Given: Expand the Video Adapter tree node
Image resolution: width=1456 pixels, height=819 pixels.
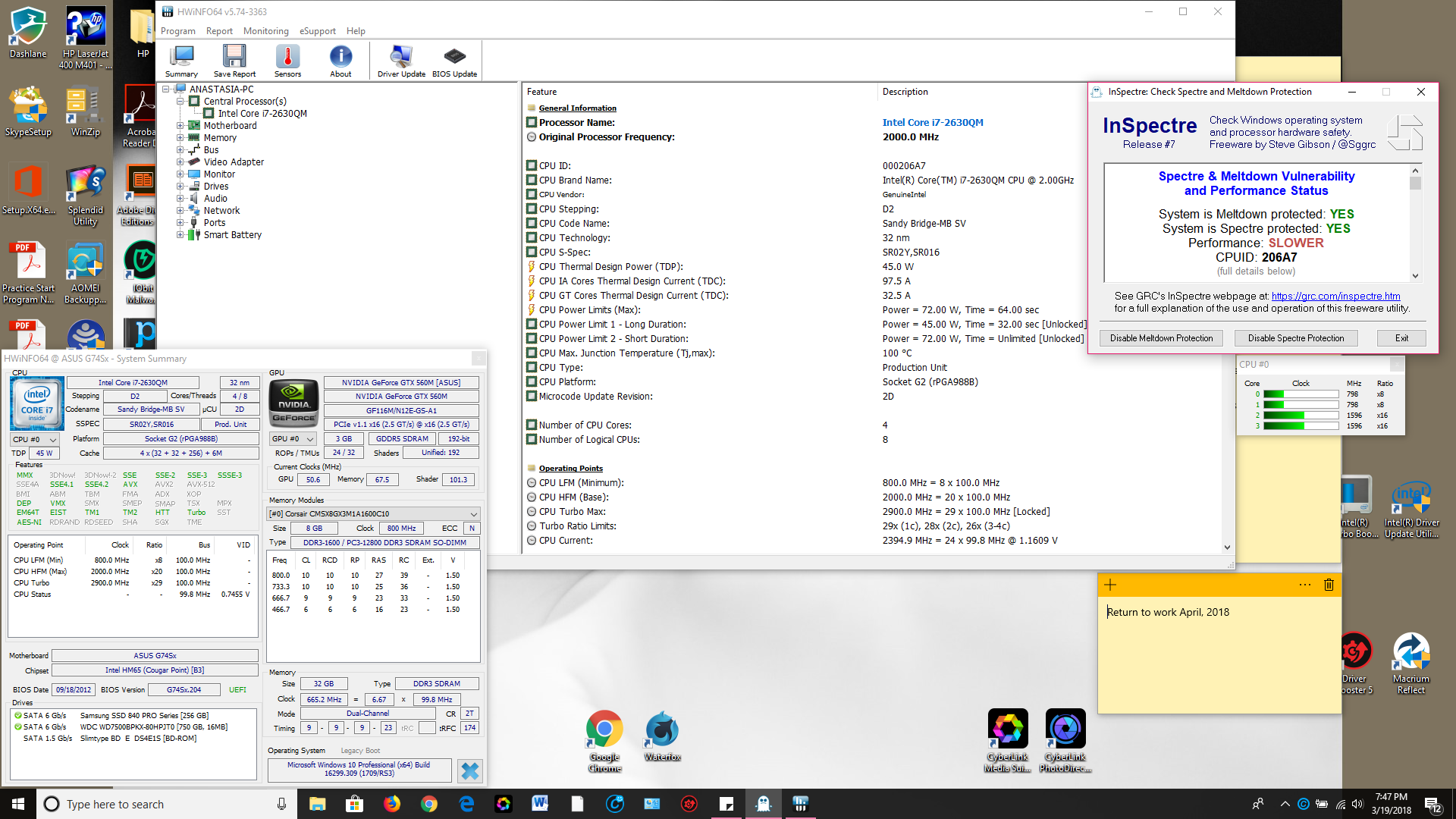Looking at the screenshot, I should (x=180, y=162).
